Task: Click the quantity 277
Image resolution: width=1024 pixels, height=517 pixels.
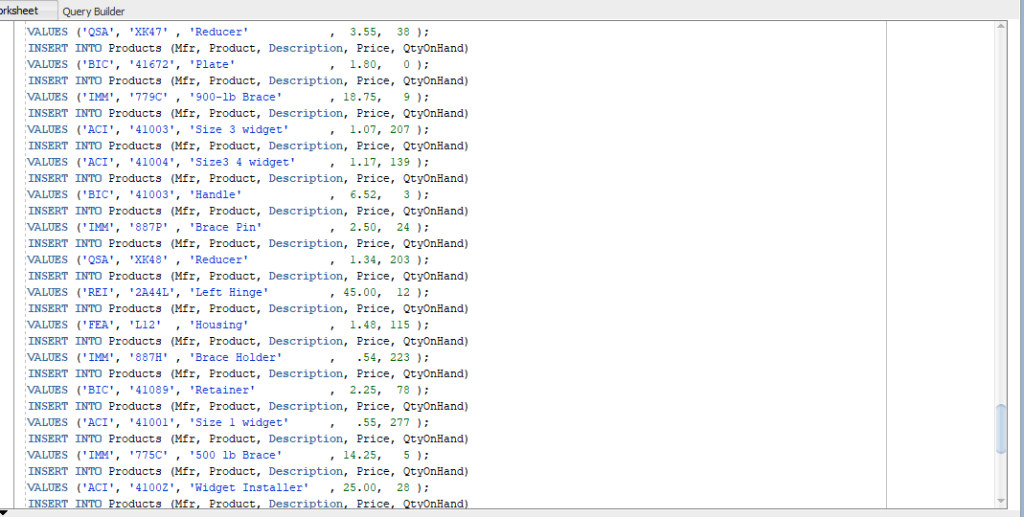Action: tap(400, 424)
